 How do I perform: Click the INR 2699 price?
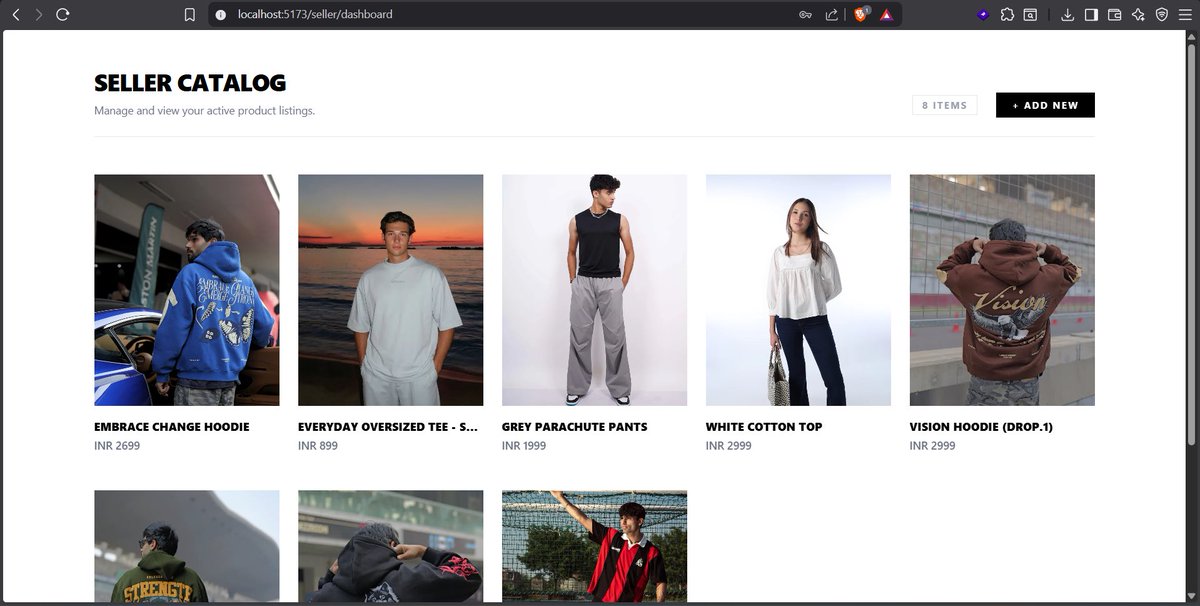117,446
